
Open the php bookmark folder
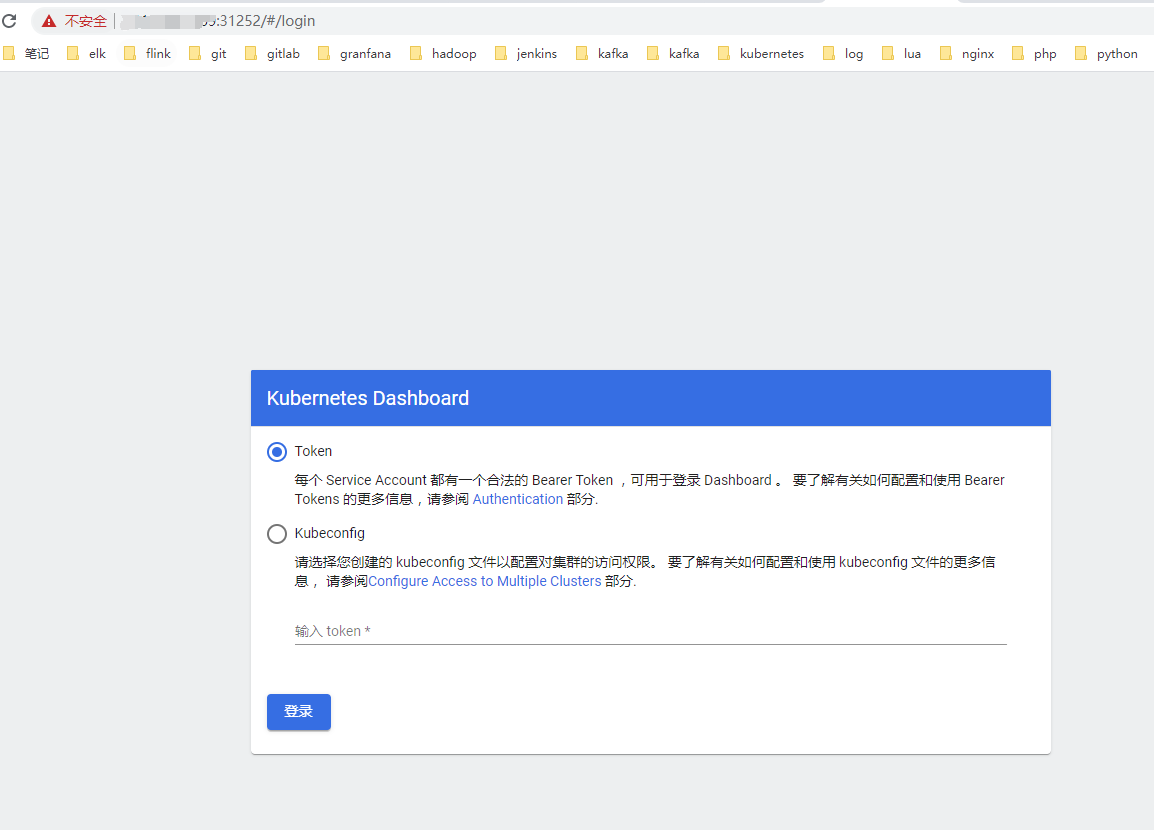coord(1034,53)
